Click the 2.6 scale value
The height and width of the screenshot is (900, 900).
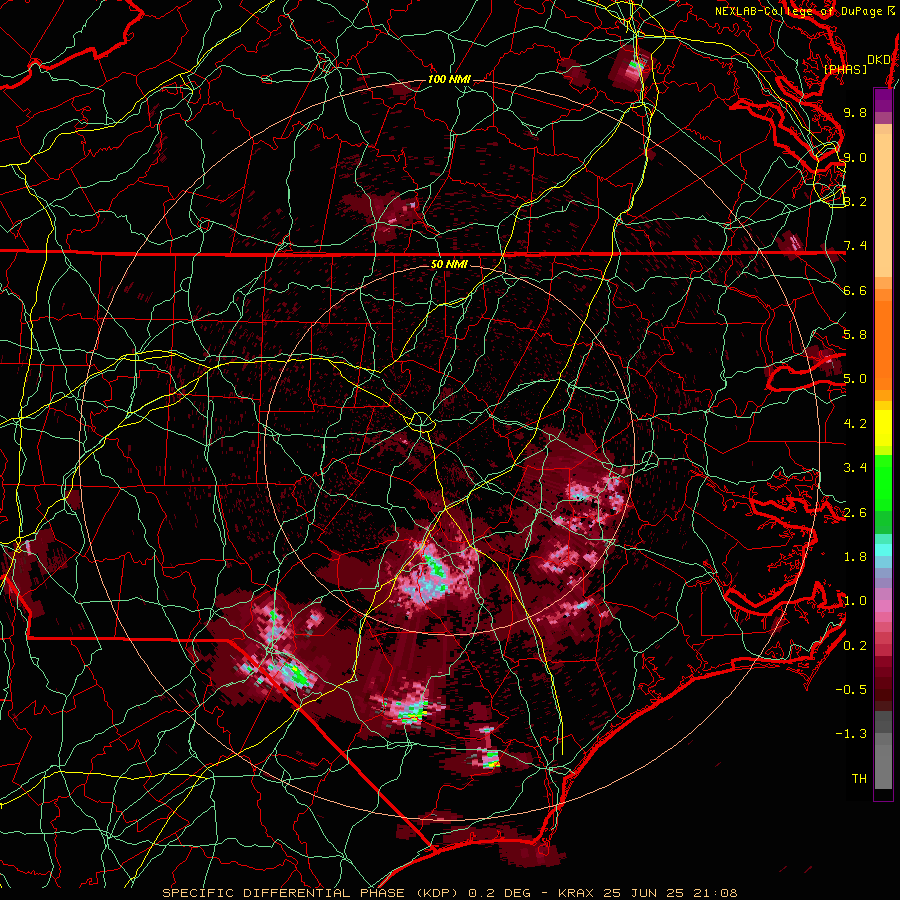pyautogui.click(x=855, y=513)
